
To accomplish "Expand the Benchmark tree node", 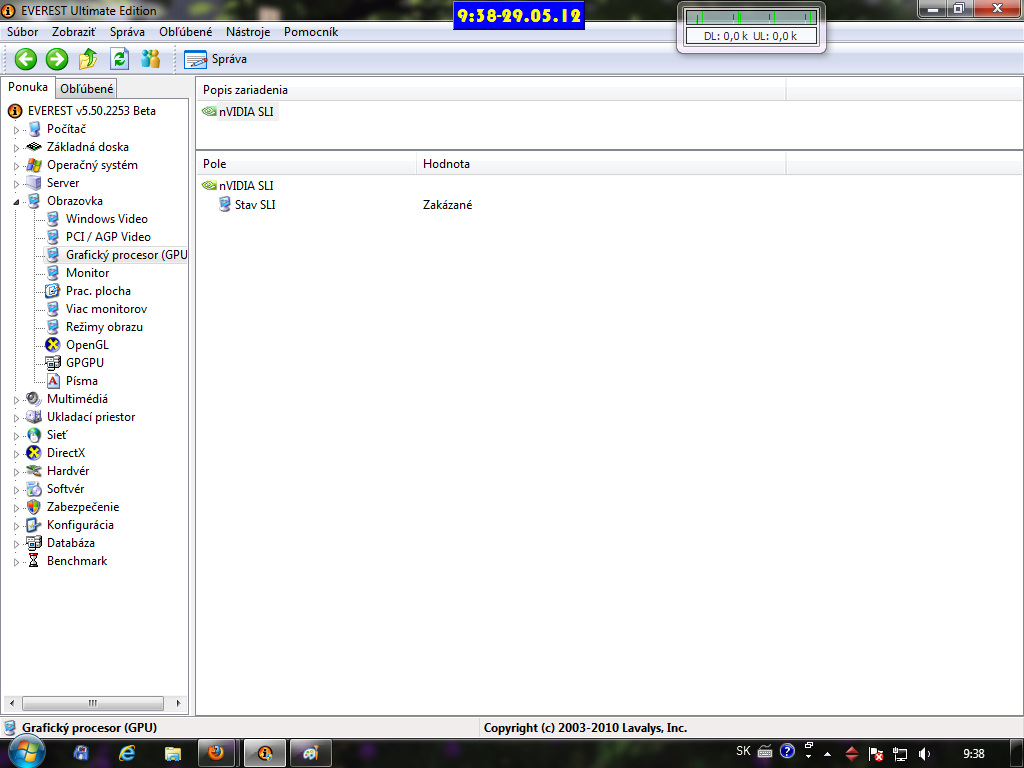I will click(x=16, y=561).
